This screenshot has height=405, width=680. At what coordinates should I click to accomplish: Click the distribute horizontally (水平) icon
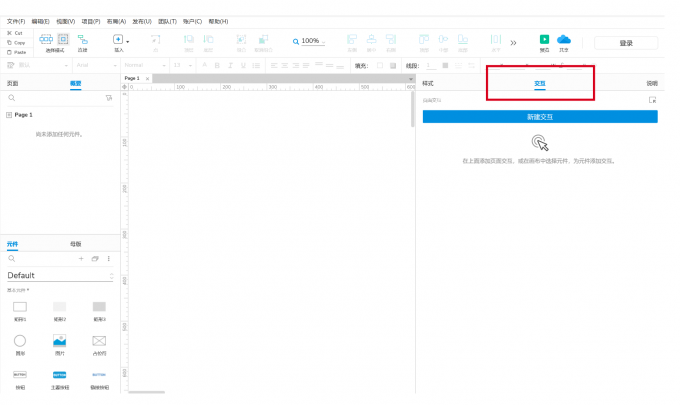[x=496, y=40]
